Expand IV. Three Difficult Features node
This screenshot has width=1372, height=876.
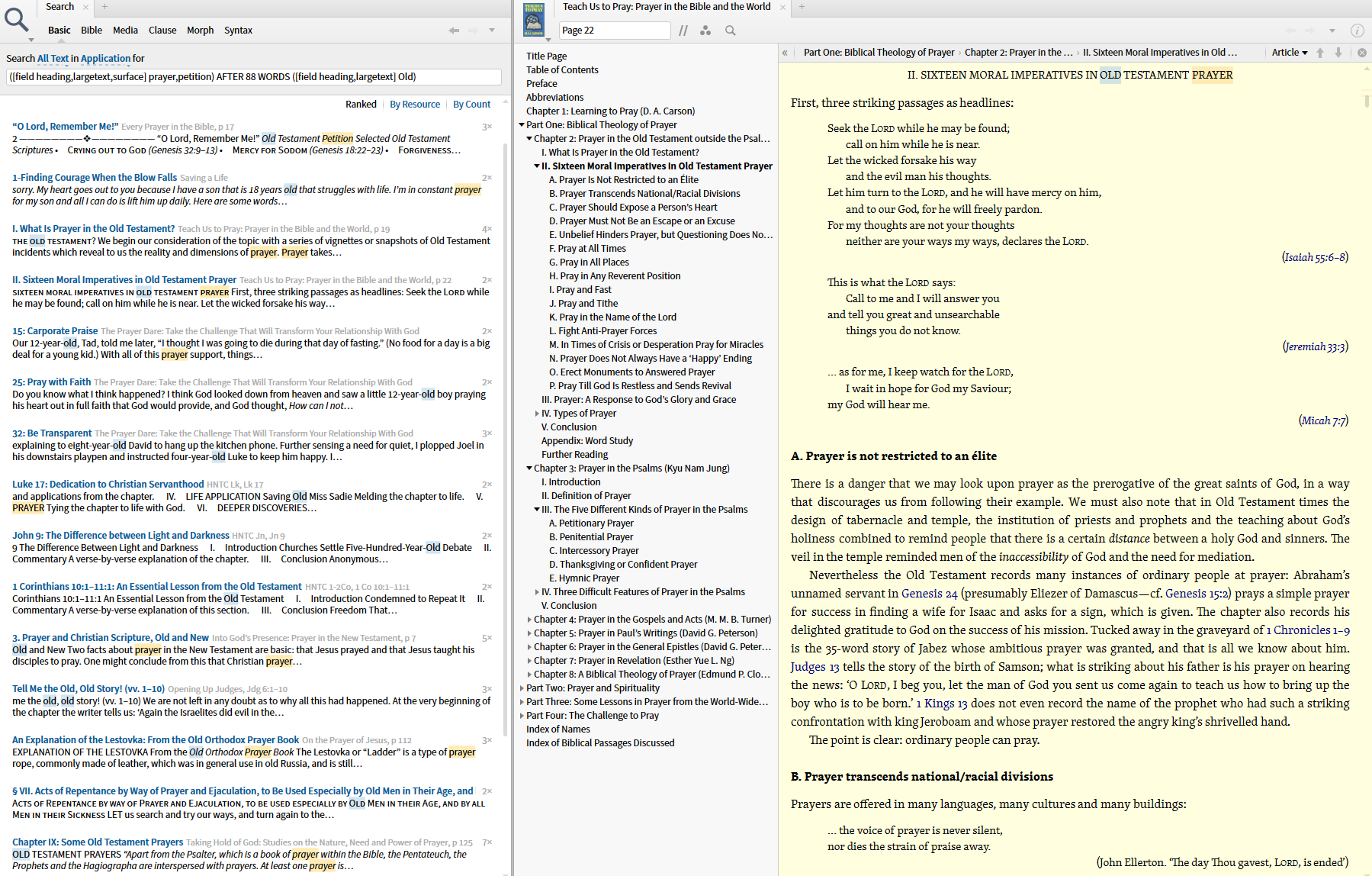537,592
